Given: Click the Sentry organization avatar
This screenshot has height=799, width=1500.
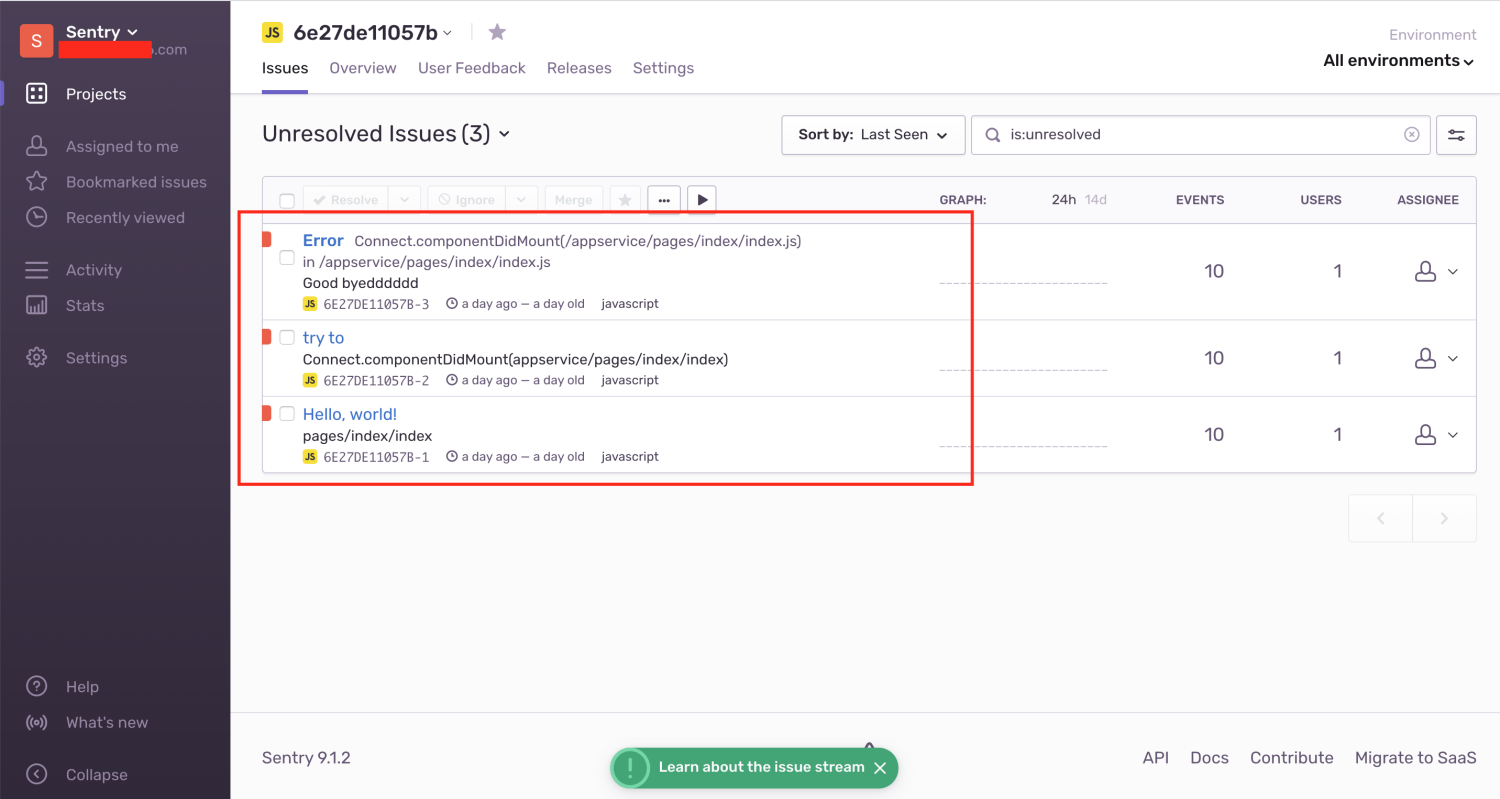Looking at the screenshot, I should [x=37, y=41].
